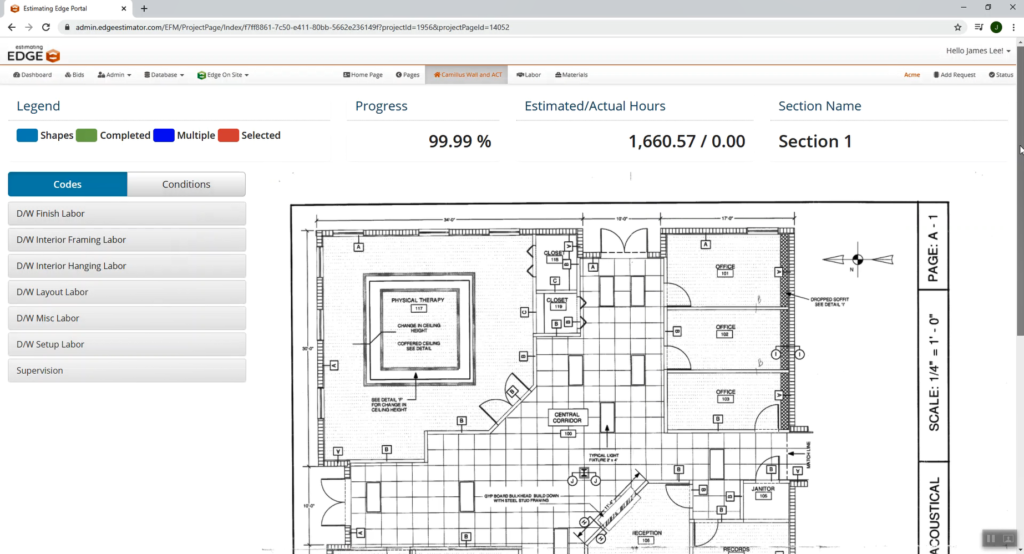Reload the page
Viewport: 1024px width, 554px height.
(x=46, y=27)
